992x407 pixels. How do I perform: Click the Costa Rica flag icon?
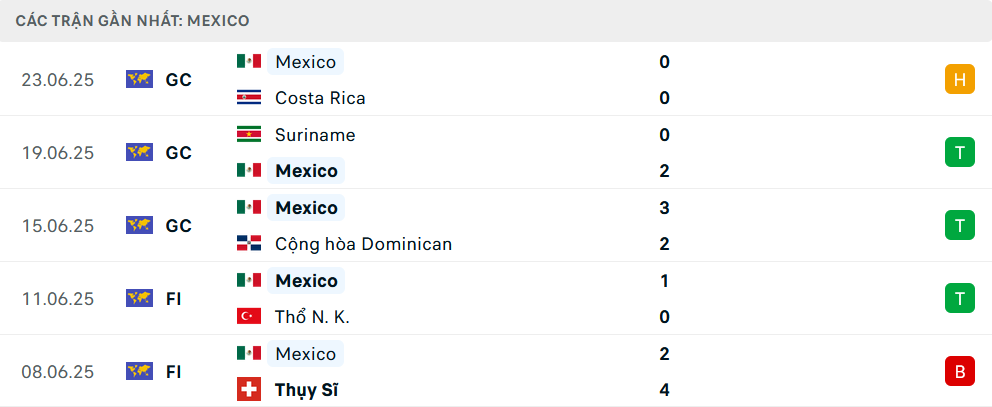click(249, 97)
